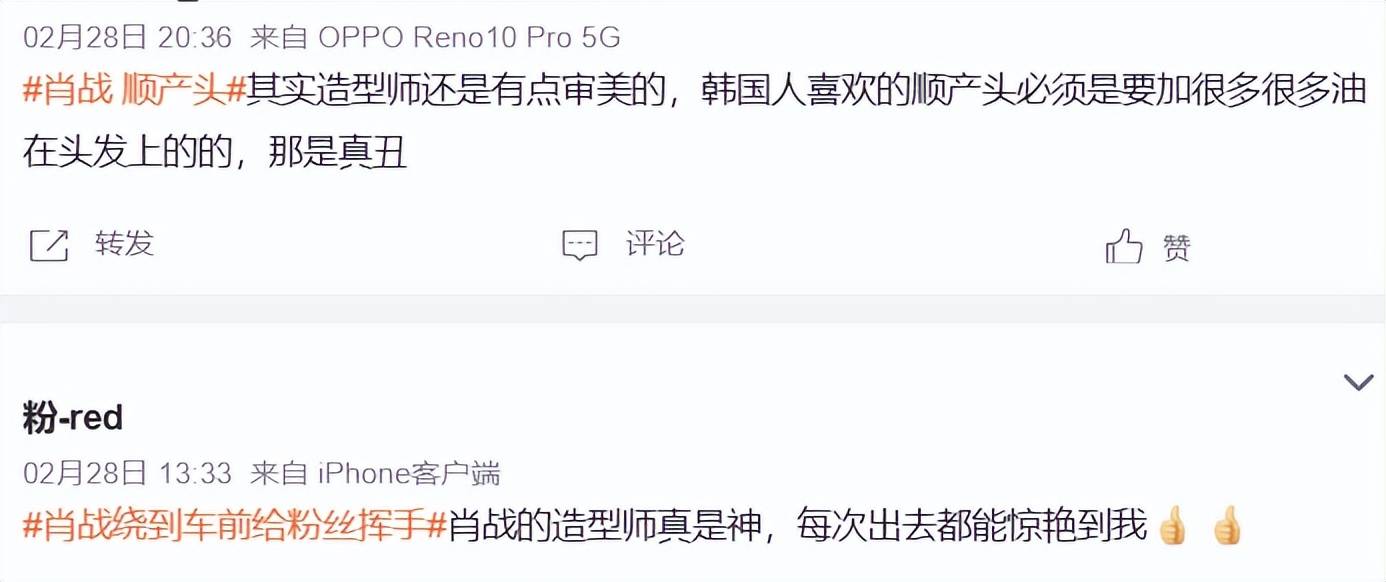Click the repost (转发) arrow icon
1386x582 pixels.
tap(49, 245)
